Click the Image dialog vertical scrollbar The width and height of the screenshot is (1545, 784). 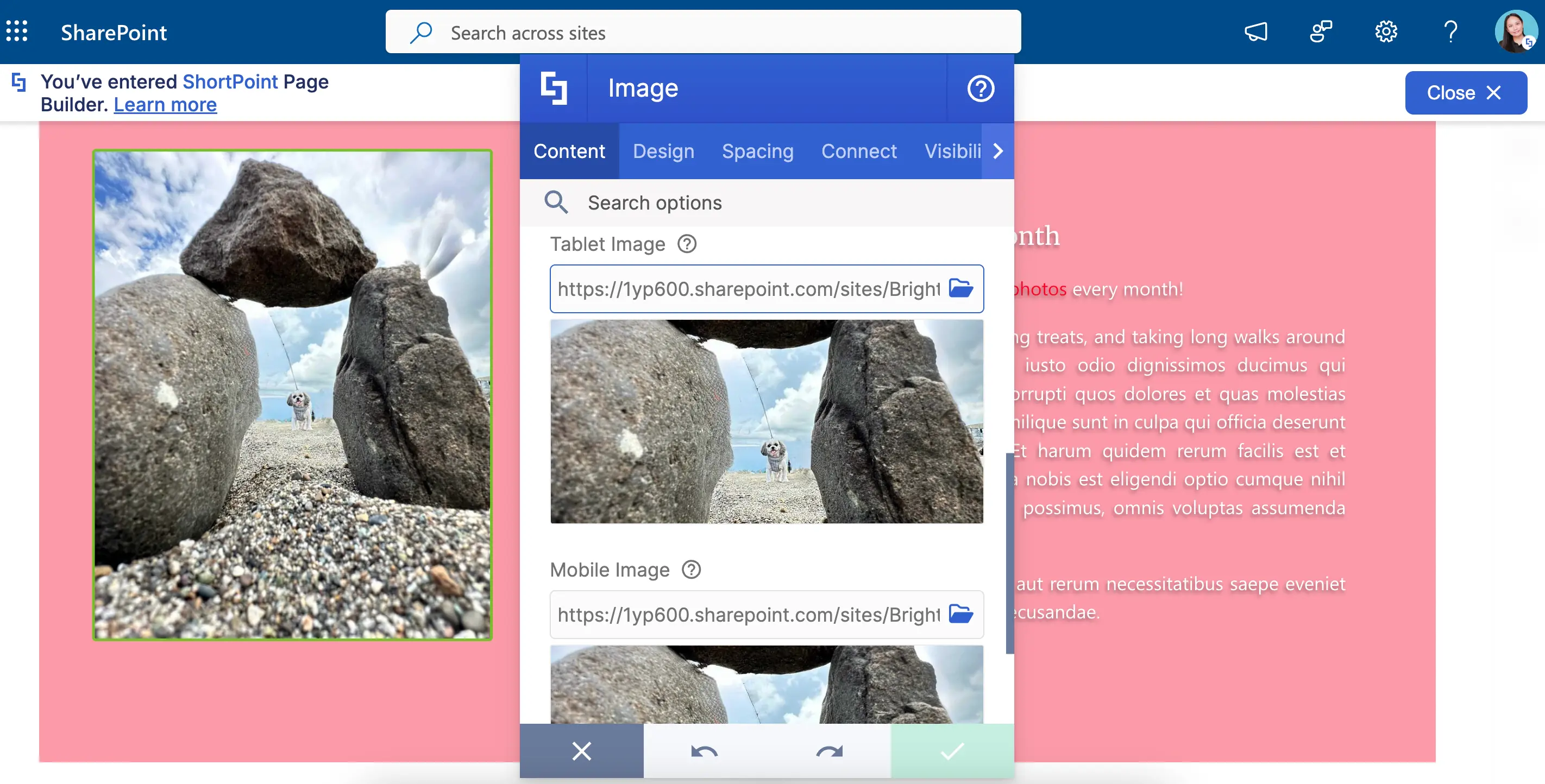1010,553
